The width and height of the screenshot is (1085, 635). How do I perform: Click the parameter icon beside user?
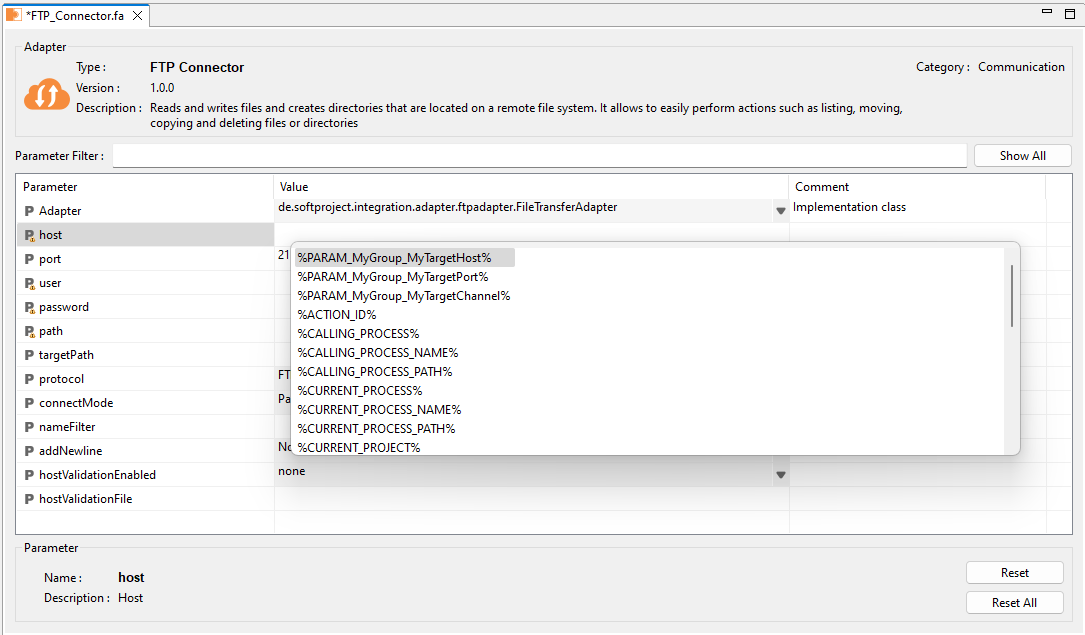coord(30,282)
